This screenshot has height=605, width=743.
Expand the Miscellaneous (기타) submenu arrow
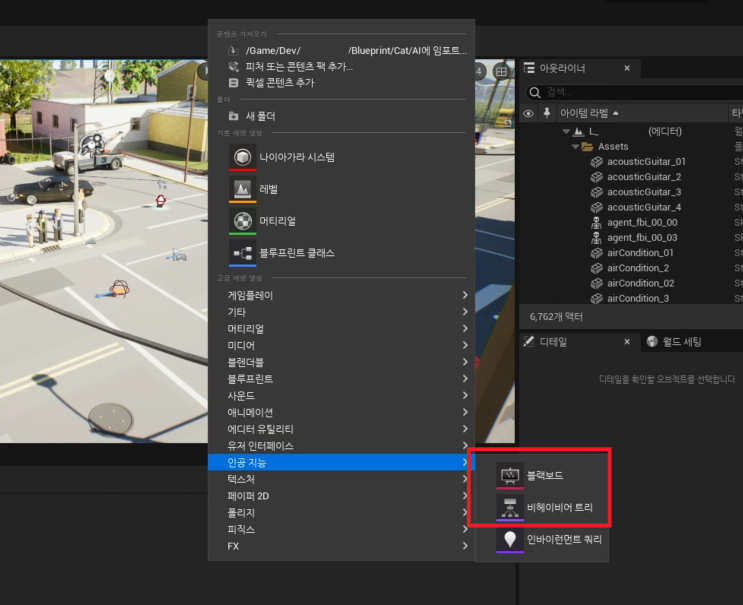pyautogui.click(x=465, y=312)
